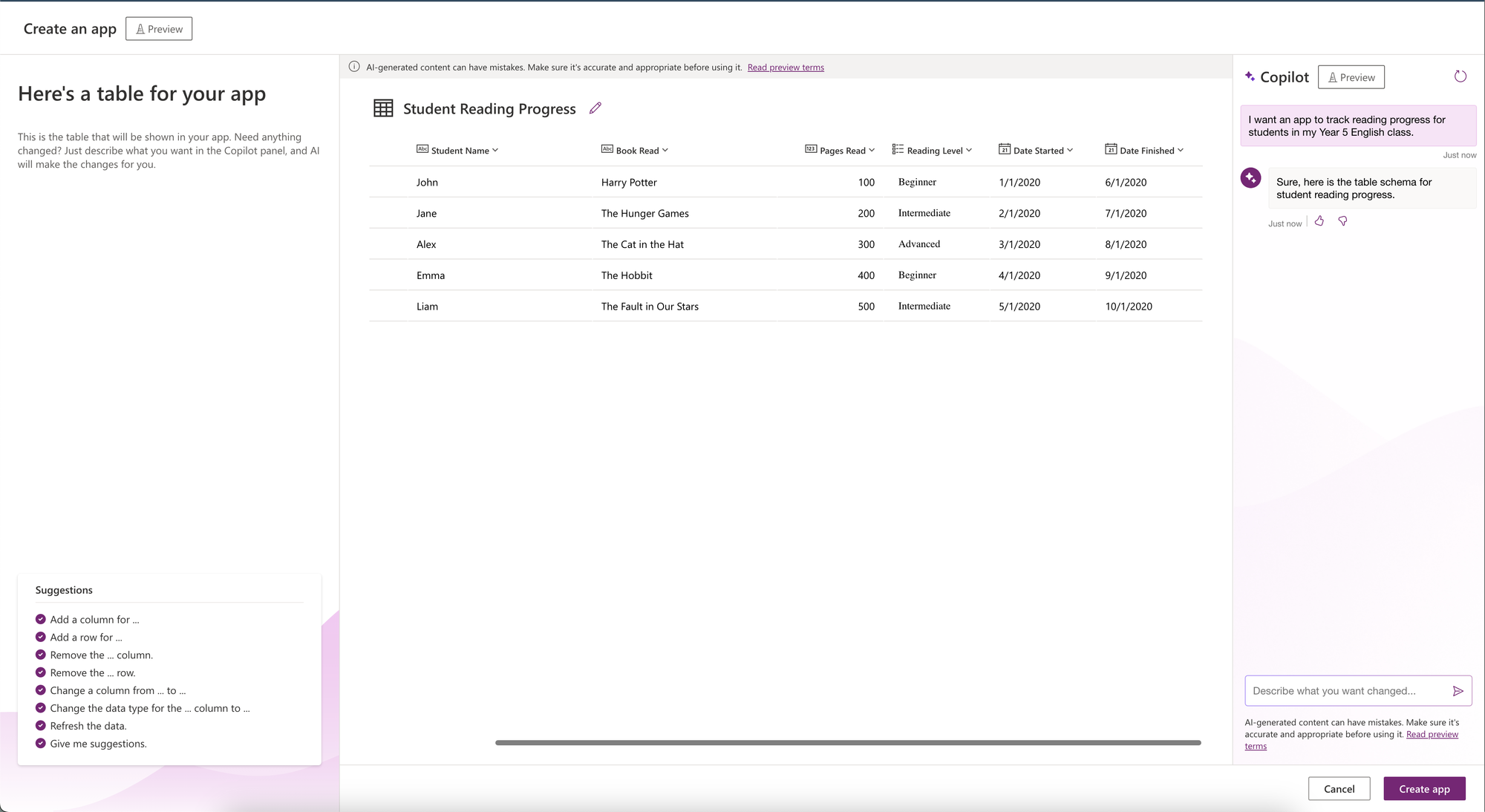Pick 'Change a column from ... to ...' suggestion
1485x812 pixels.
point(118,691)
